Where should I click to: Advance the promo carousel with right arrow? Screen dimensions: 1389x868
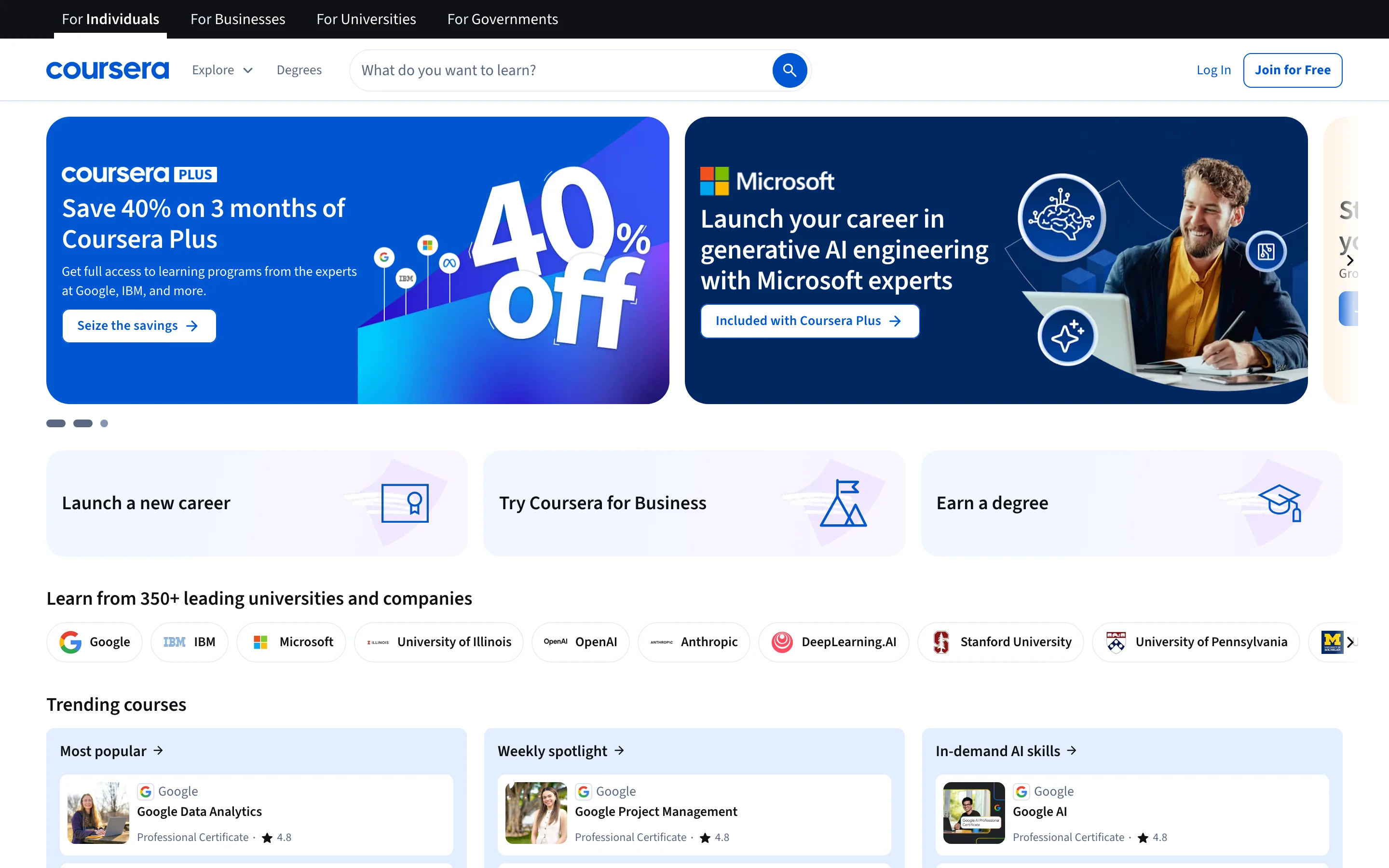point(1350,260)
